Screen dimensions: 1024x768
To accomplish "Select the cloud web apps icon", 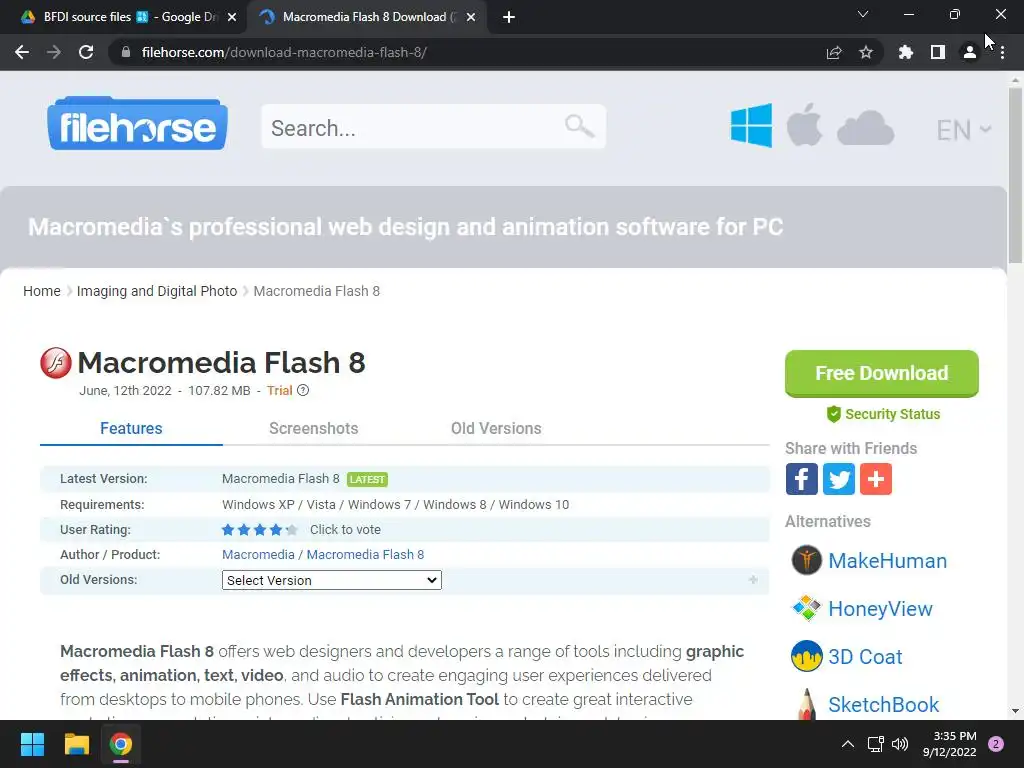I will (x=865, y=127).
